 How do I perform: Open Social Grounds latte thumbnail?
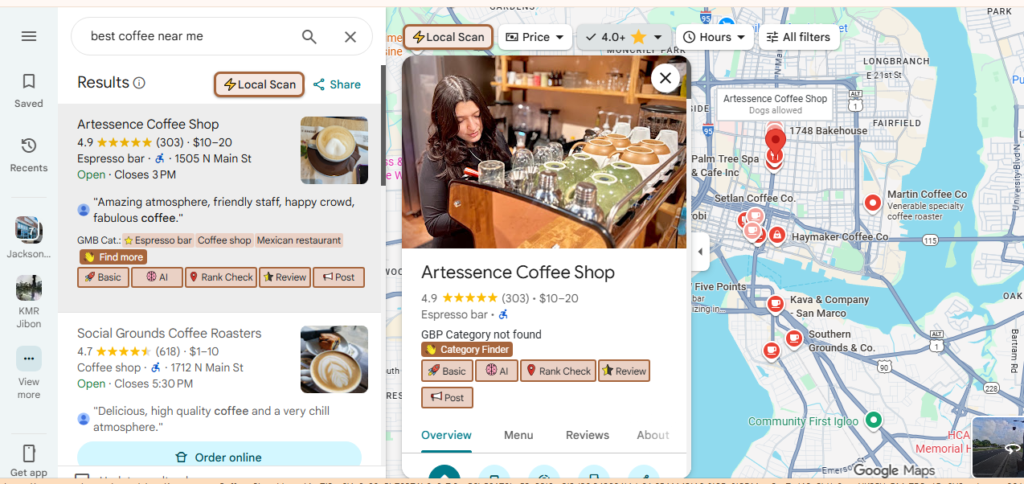point(334,359)
